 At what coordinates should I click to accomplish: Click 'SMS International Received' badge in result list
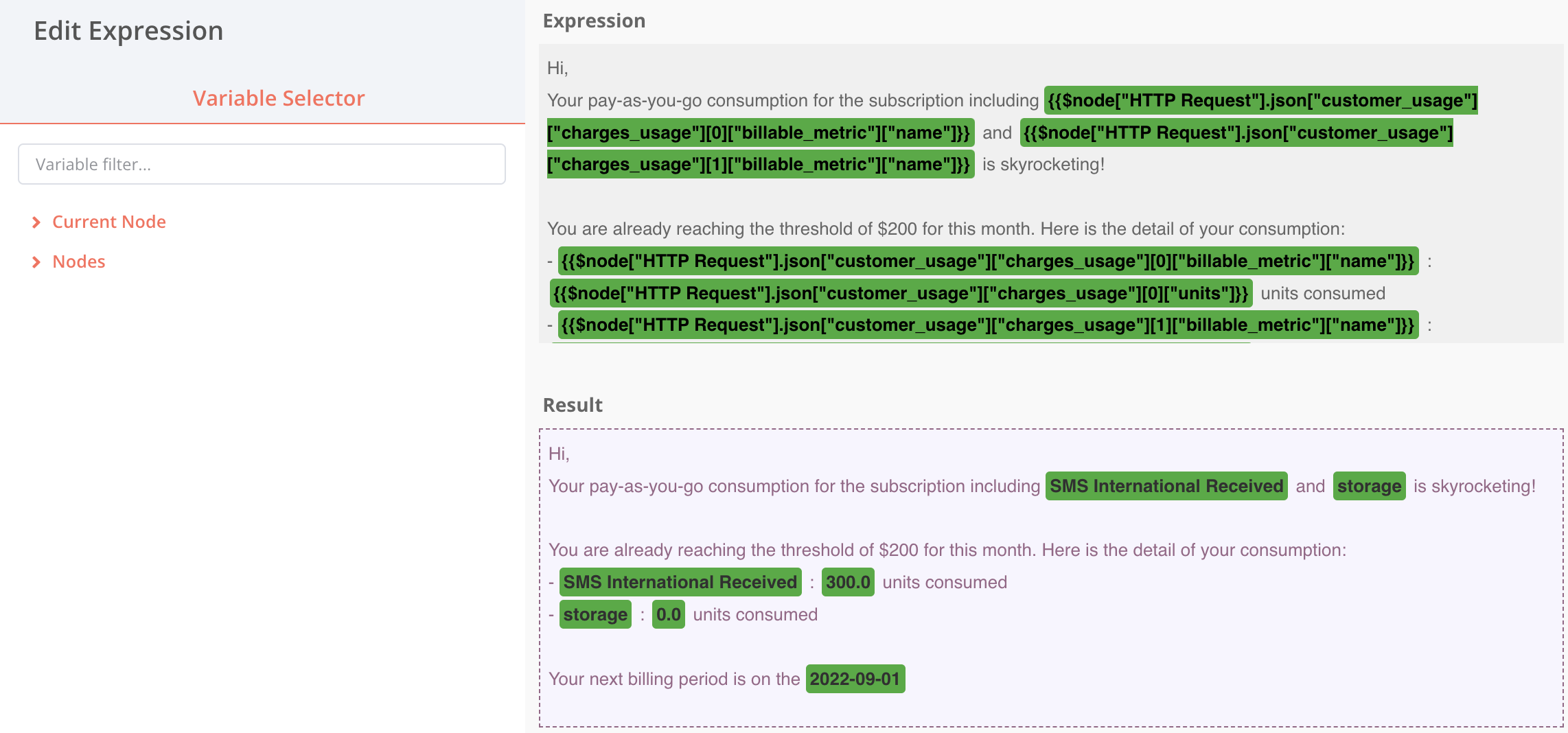tap(680, 582)
